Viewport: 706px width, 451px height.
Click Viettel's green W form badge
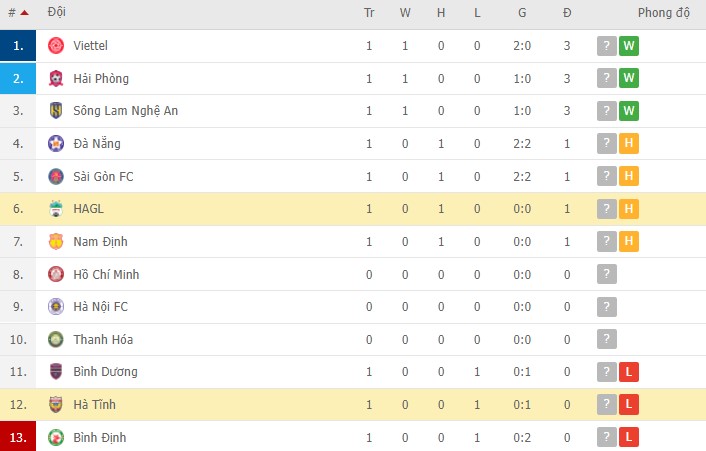(x=629, y=46)
